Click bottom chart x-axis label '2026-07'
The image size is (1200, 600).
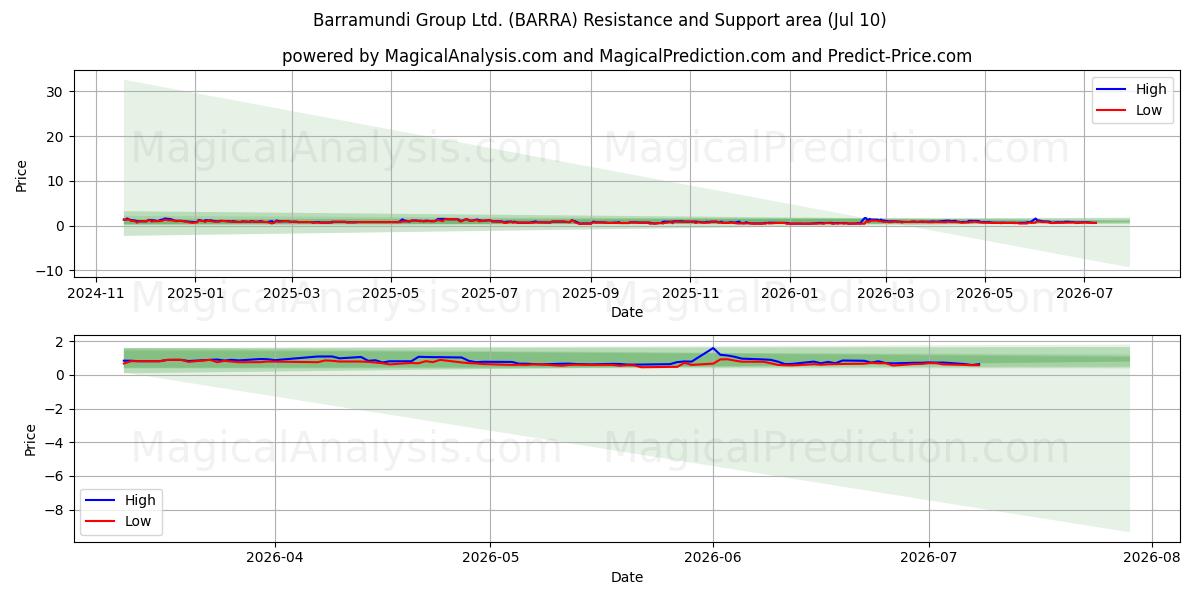click(x=929, y=559)
